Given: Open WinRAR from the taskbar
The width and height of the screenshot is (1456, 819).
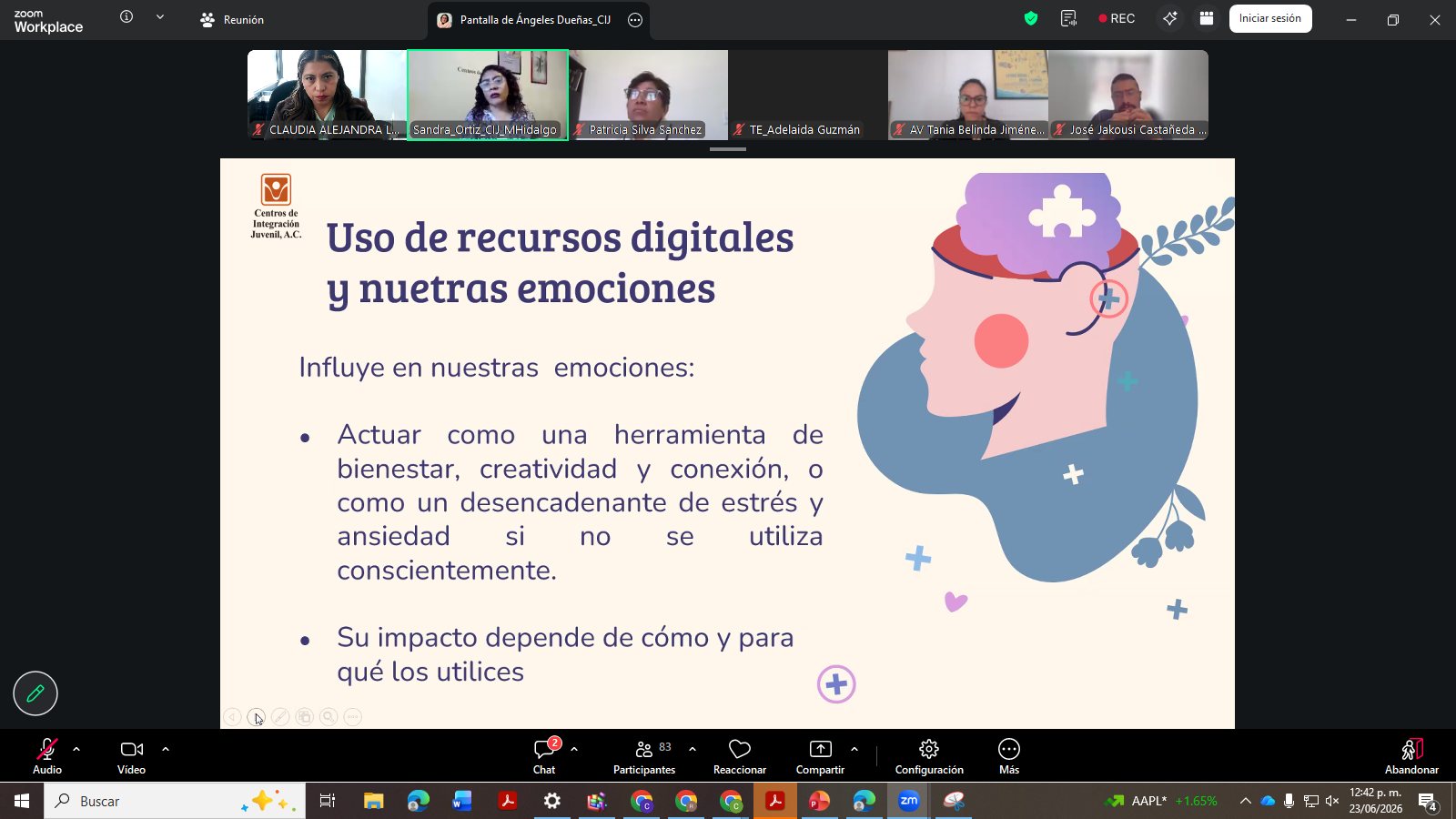Looking at the screenshot, I should click(x=597, y=801).
